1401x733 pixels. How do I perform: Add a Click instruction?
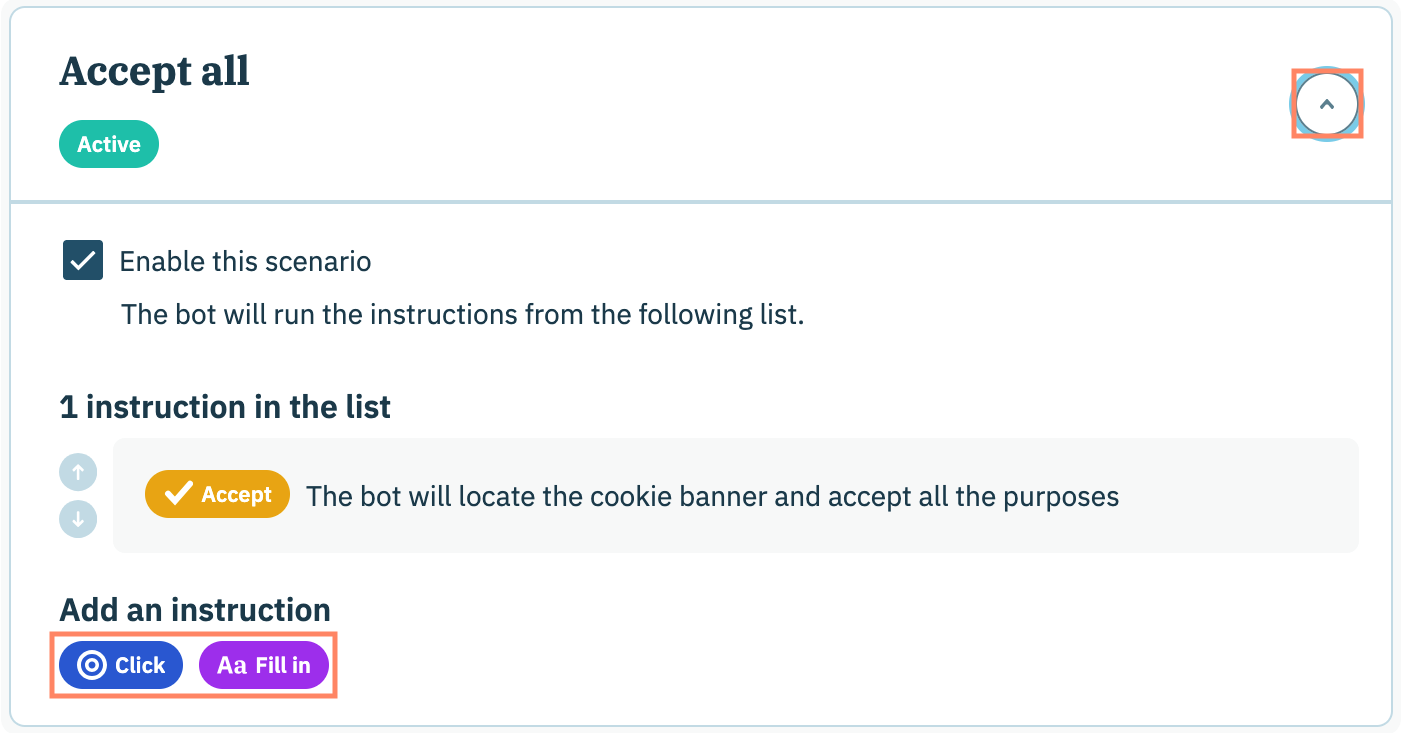click(121, 666)
